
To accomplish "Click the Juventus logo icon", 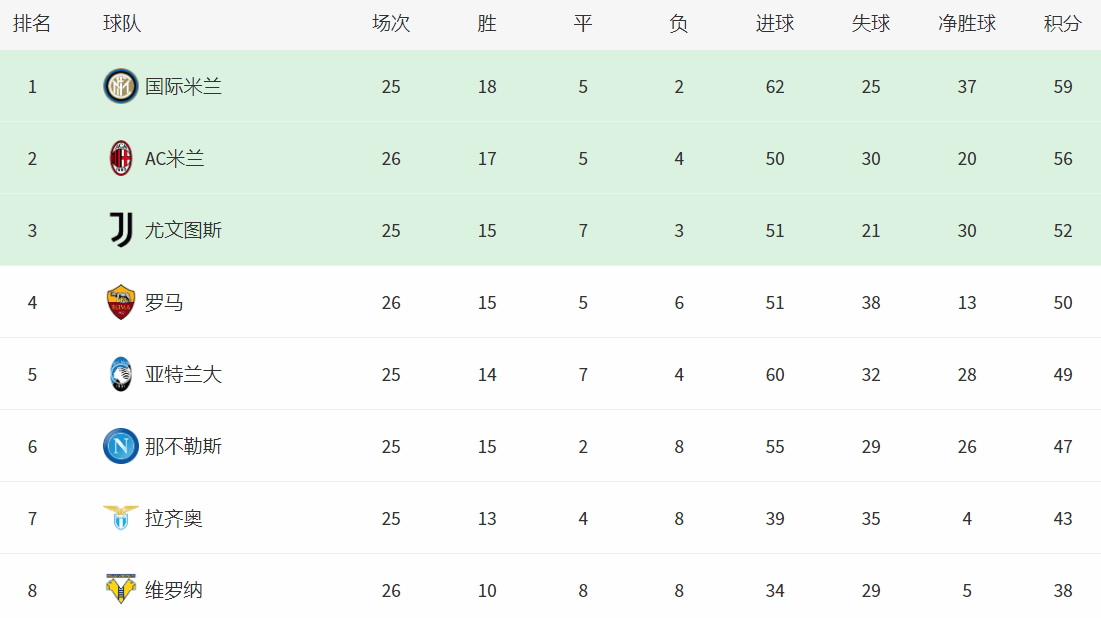I will point(121,230).
